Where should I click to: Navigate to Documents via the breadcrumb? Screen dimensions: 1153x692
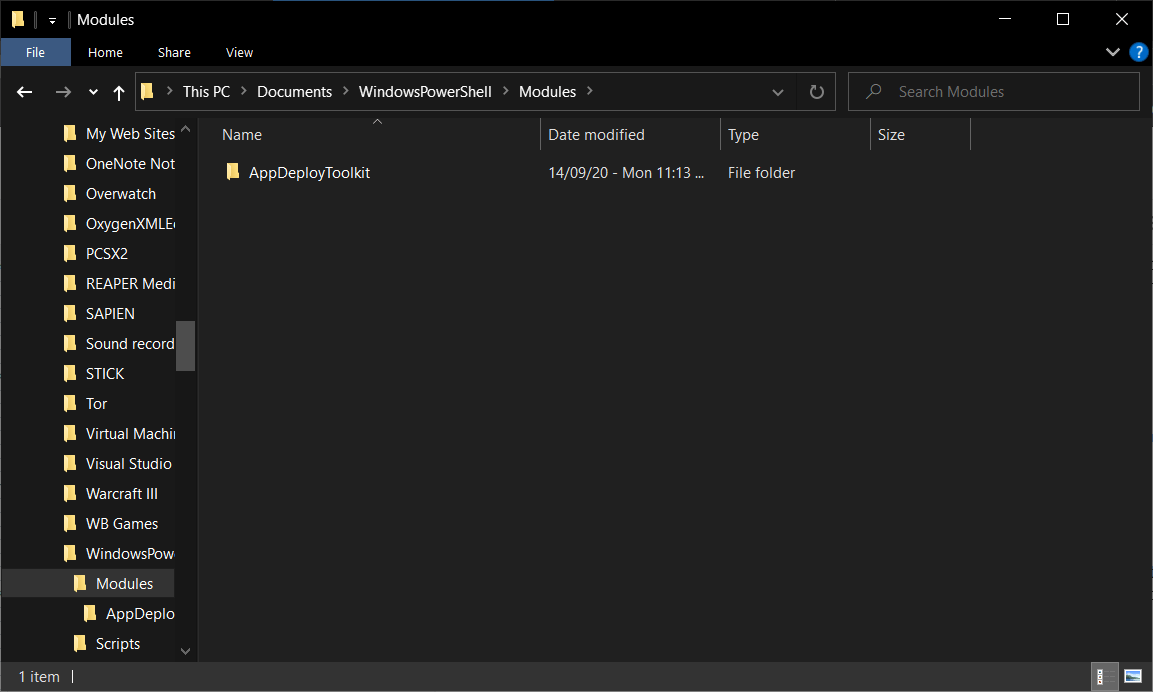point(294,91)
